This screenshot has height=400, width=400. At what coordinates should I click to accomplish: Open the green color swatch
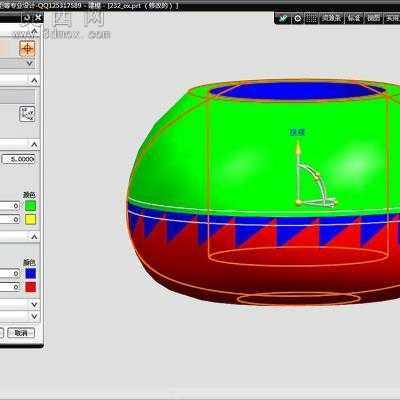click(x=30, y=206)
